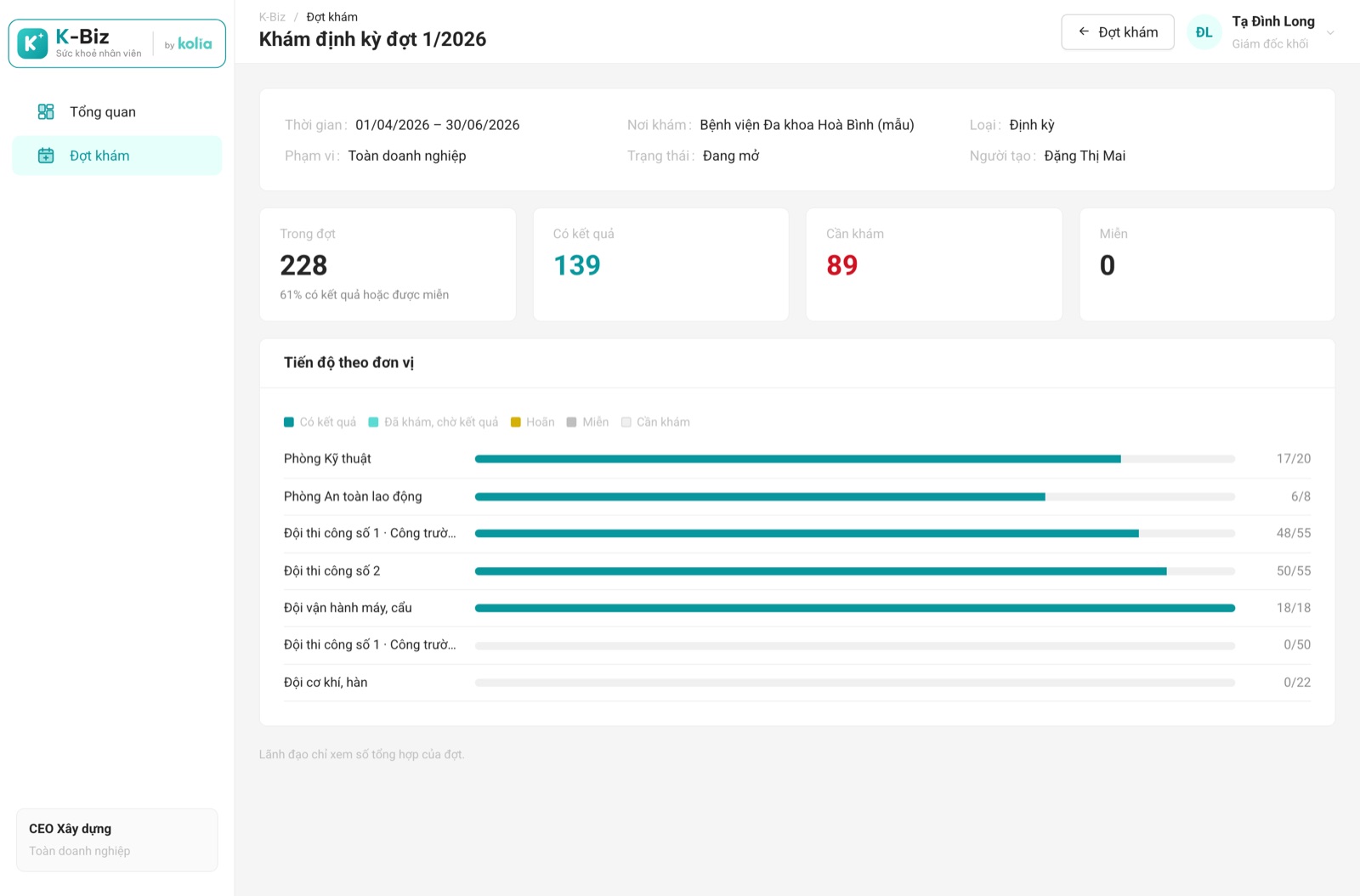Click the 6/8 count
Viewport: 1360px width, 896px height.
(1300, 496)
